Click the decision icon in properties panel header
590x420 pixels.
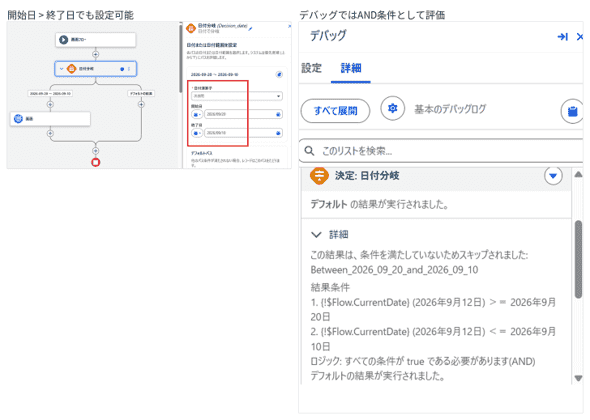[191, 28]
